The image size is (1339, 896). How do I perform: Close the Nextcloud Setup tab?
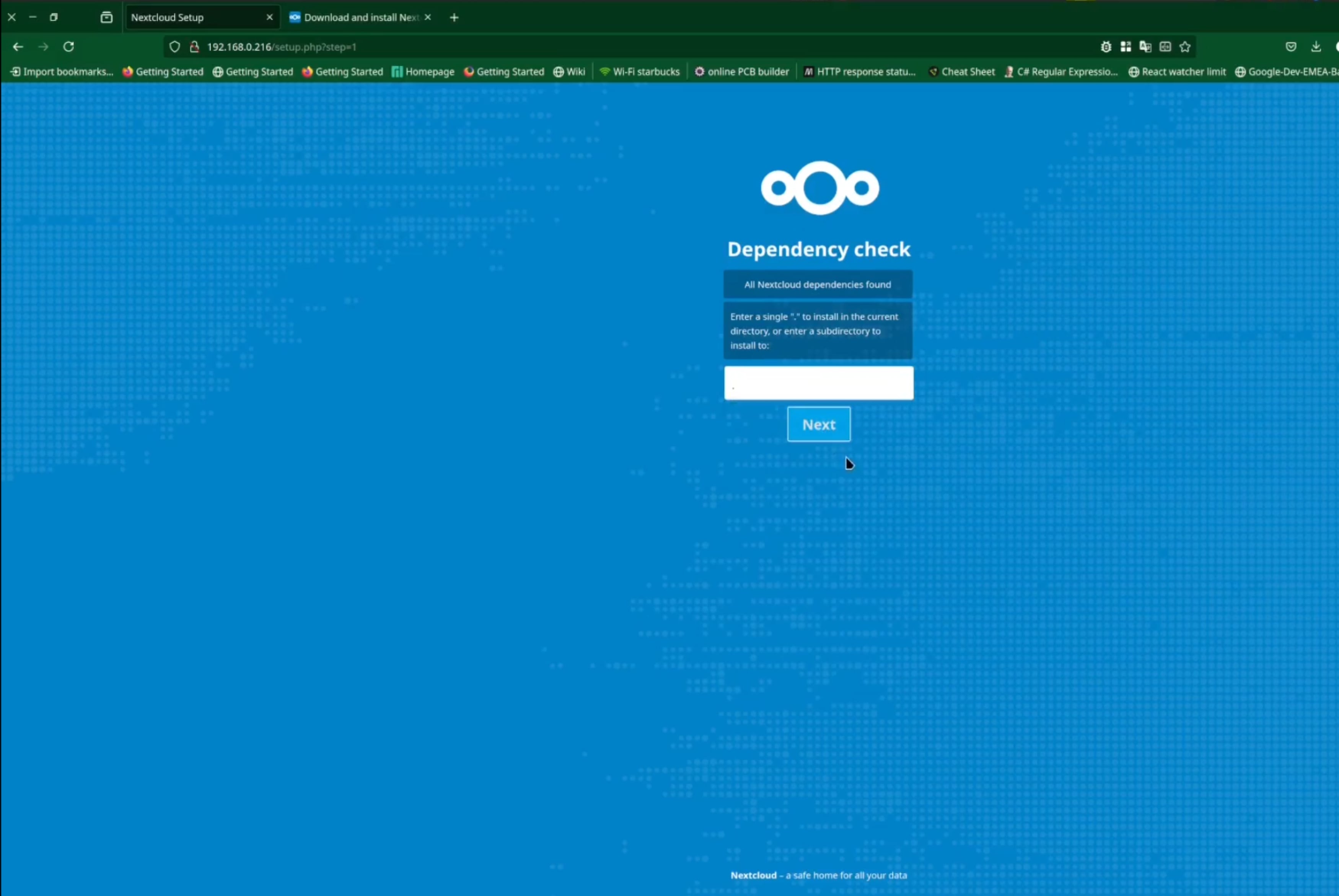click(270, 17)
